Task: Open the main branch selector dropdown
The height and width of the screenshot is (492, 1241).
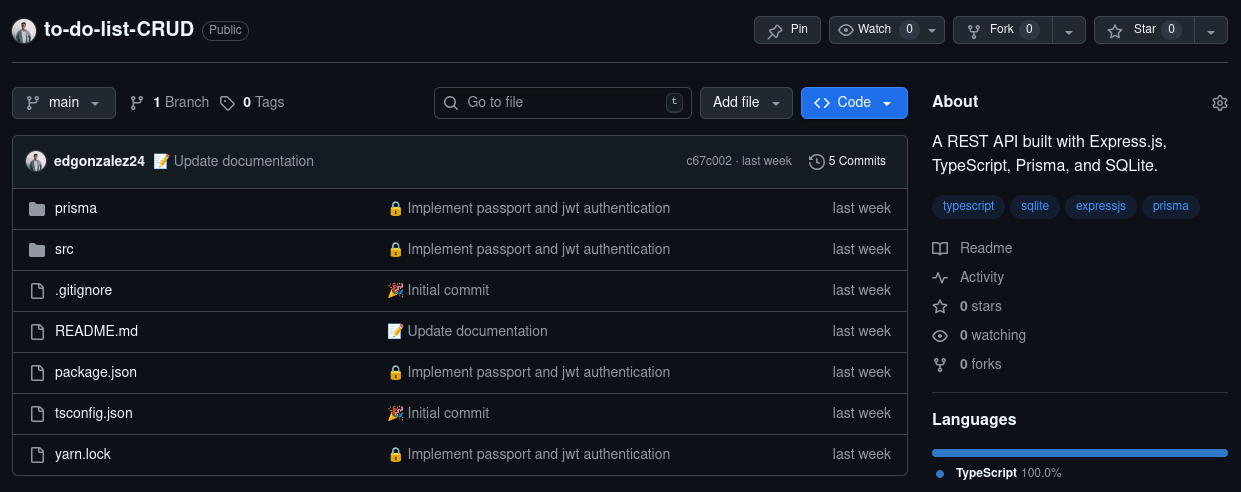Action: [64, 103]
